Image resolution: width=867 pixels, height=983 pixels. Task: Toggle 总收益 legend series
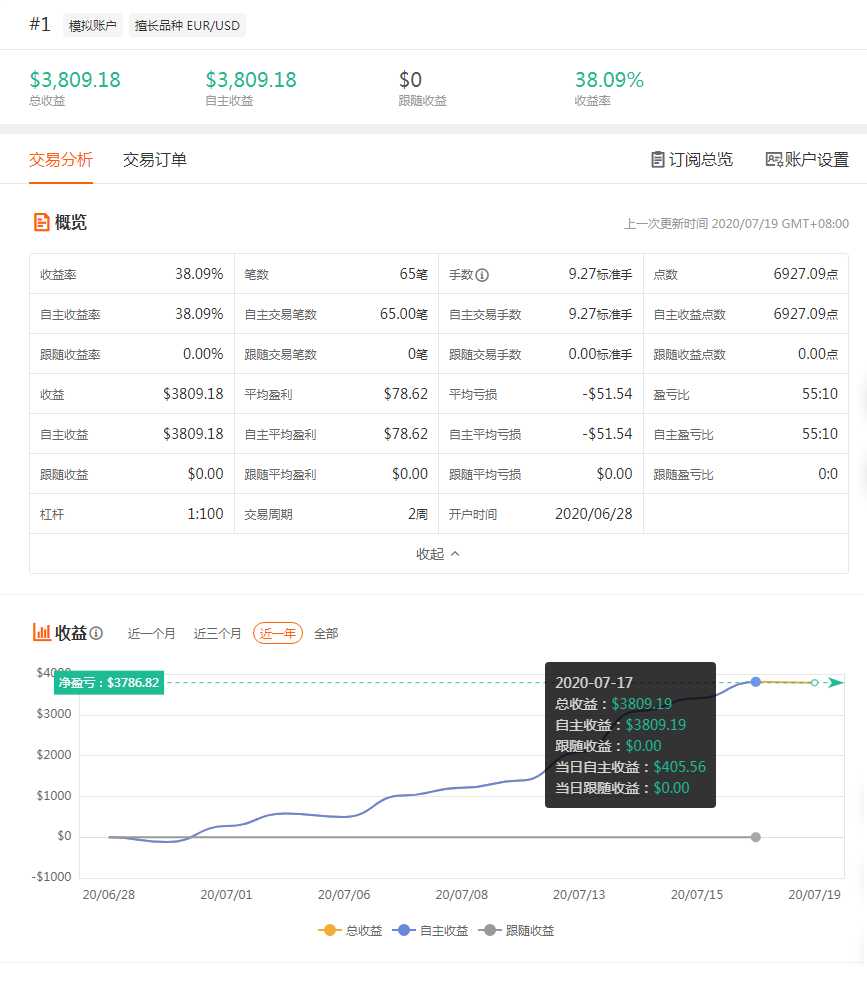(350, 931)
